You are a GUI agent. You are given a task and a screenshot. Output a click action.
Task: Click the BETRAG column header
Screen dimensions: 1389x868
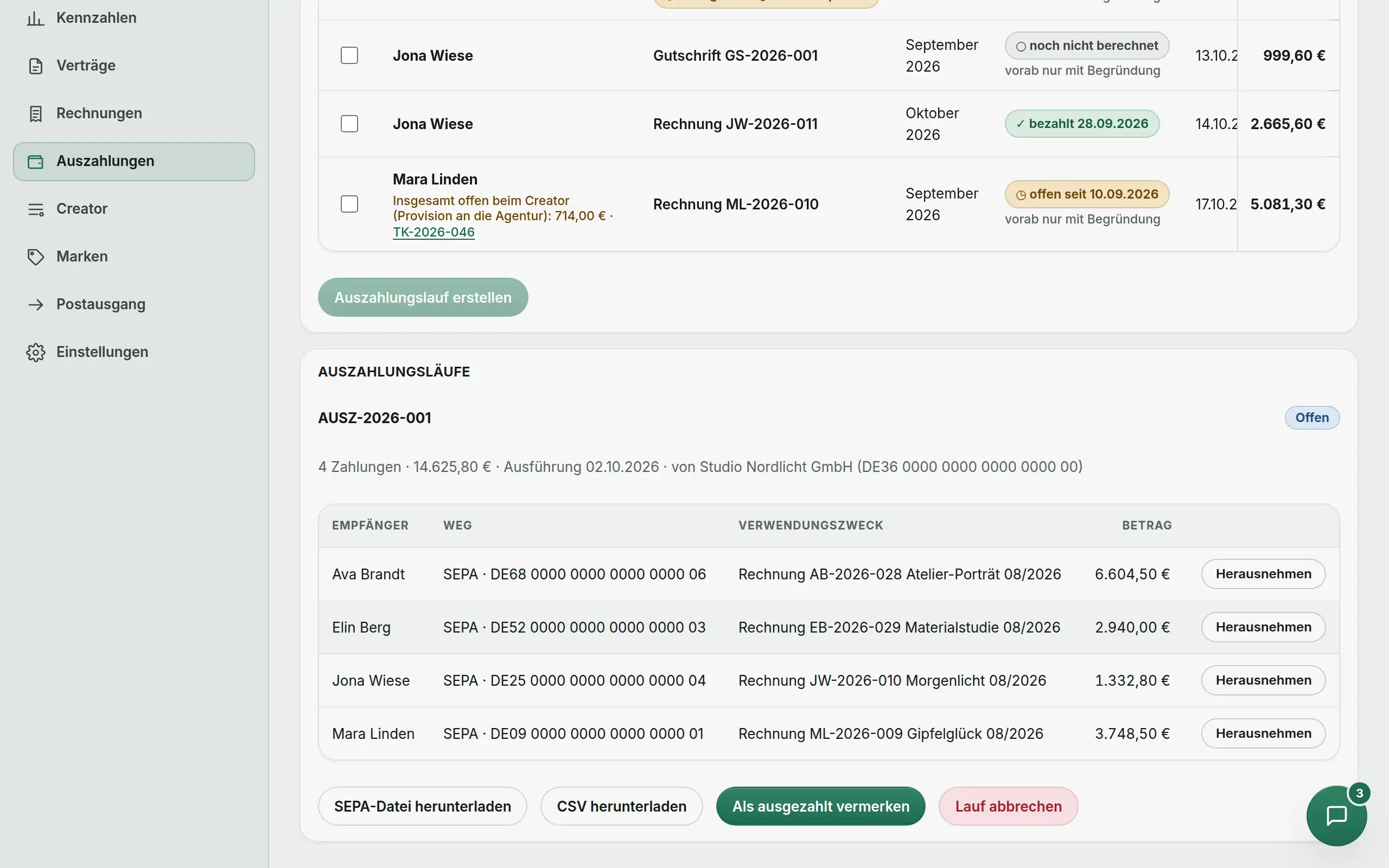tap(1147, 525)
